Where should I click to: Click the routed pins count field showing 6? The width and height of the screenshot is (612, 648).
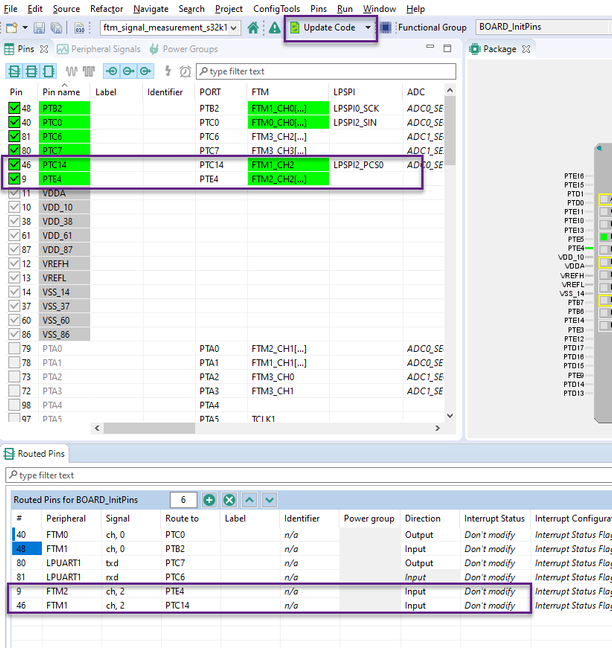click(x=183, y=500)
